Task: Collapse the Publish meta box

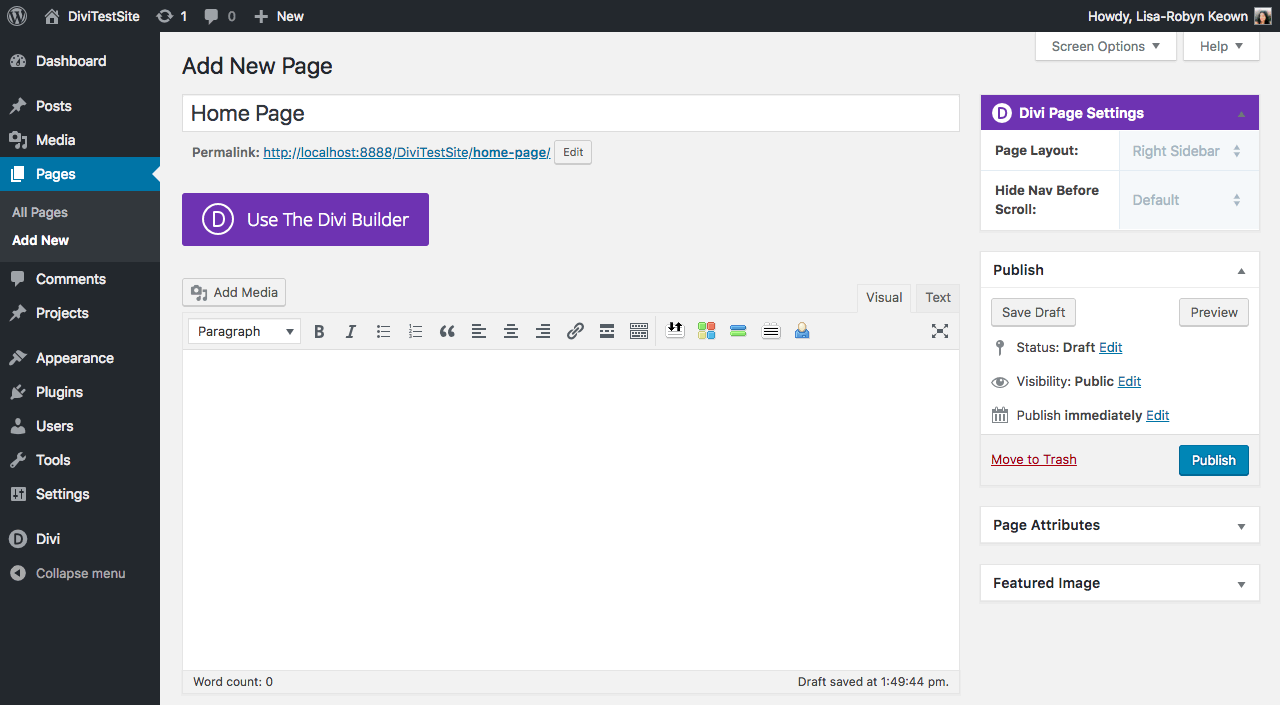Action: click(1241, 271)
